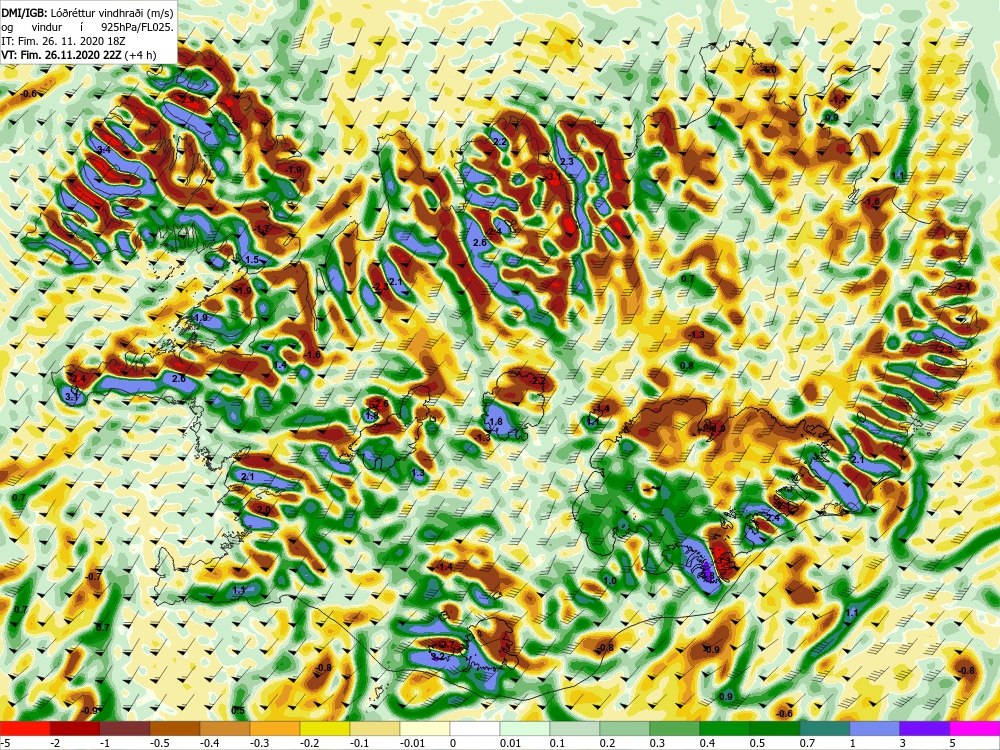
Task: Select the '-1.7' value on the map
Action: click(261, 229)
